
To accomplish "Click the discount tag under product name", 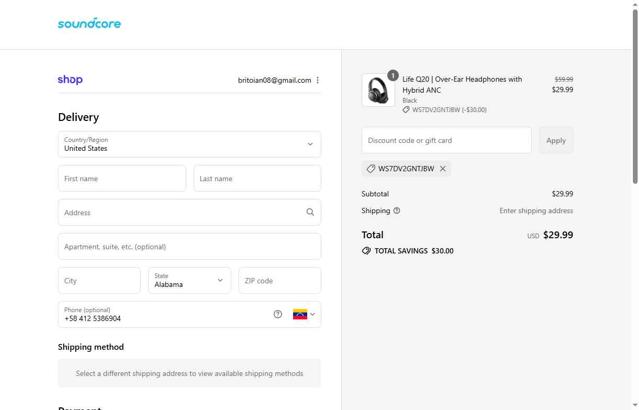I will (x=445, y=110).
